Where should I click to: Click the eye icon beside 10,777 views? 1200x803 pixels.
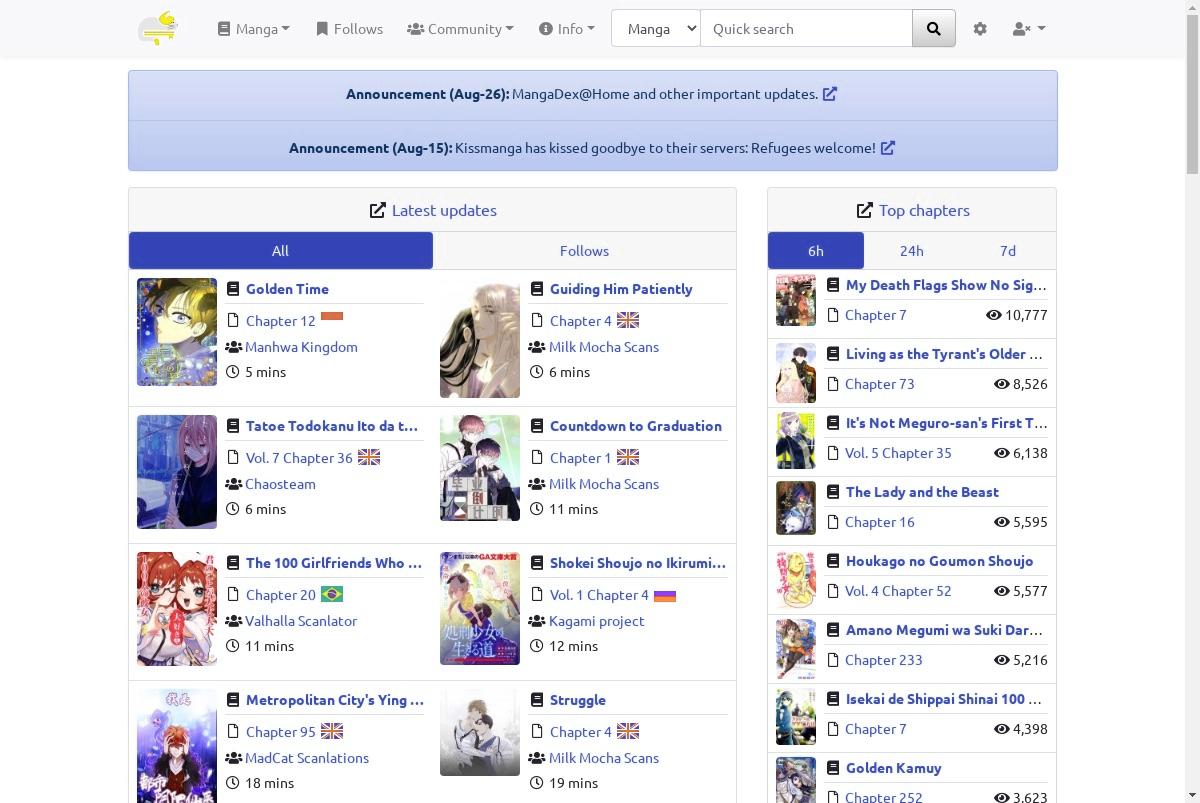tap(993, 315)
